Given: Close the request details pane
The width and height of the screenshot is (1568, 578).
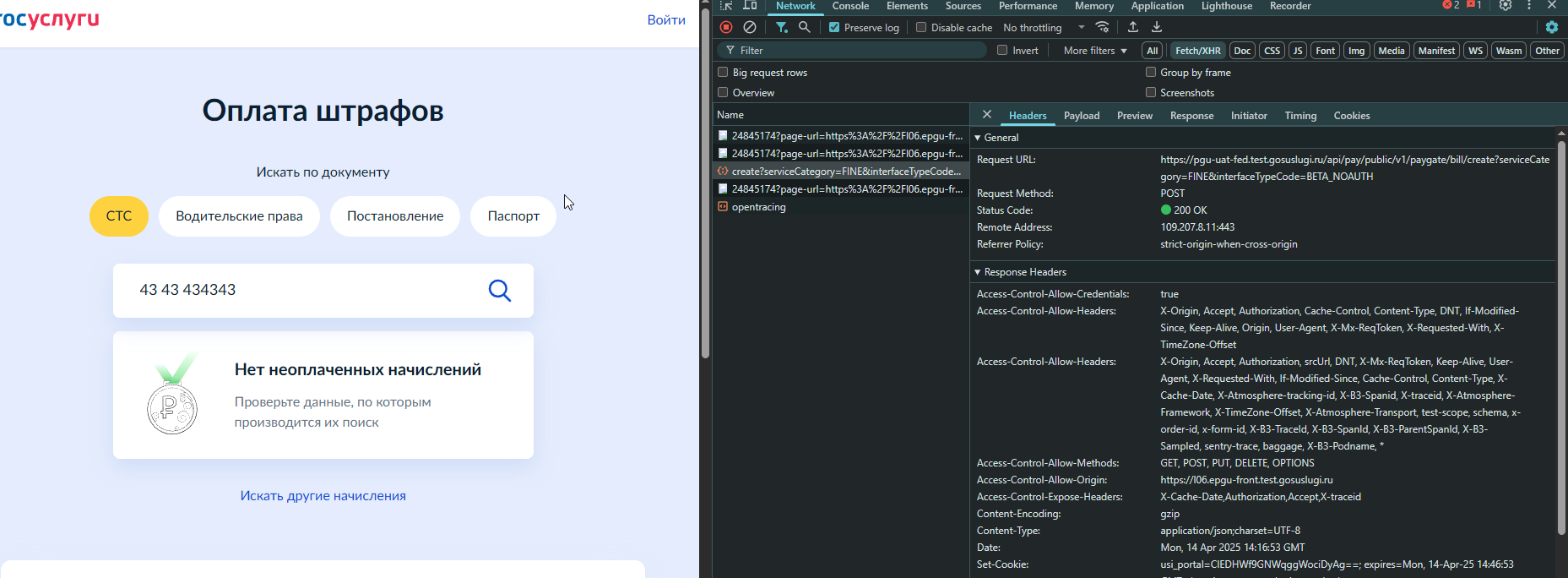Looking at the screenshot, I should tap(987, 114).
